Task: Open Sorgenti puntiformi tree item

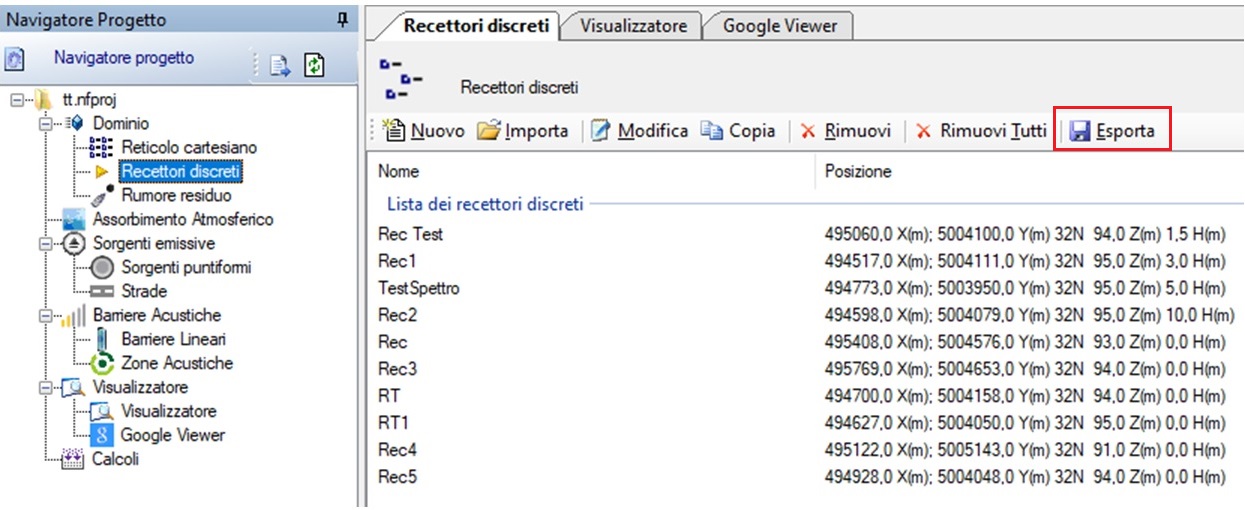Action: coord(185,268)
